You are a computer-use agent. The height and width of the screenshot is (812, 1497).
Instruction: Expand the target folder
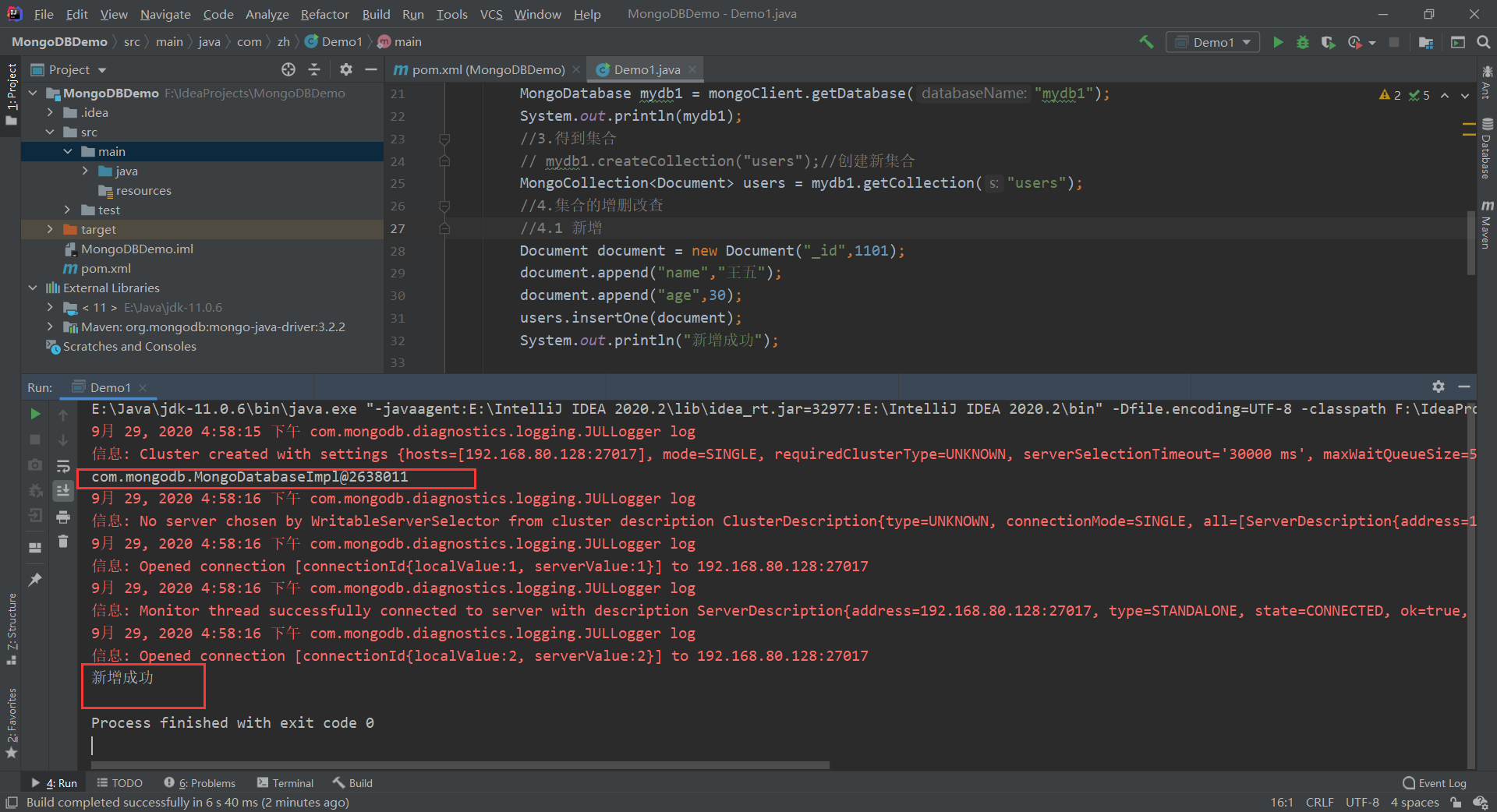tap(50, 229)
